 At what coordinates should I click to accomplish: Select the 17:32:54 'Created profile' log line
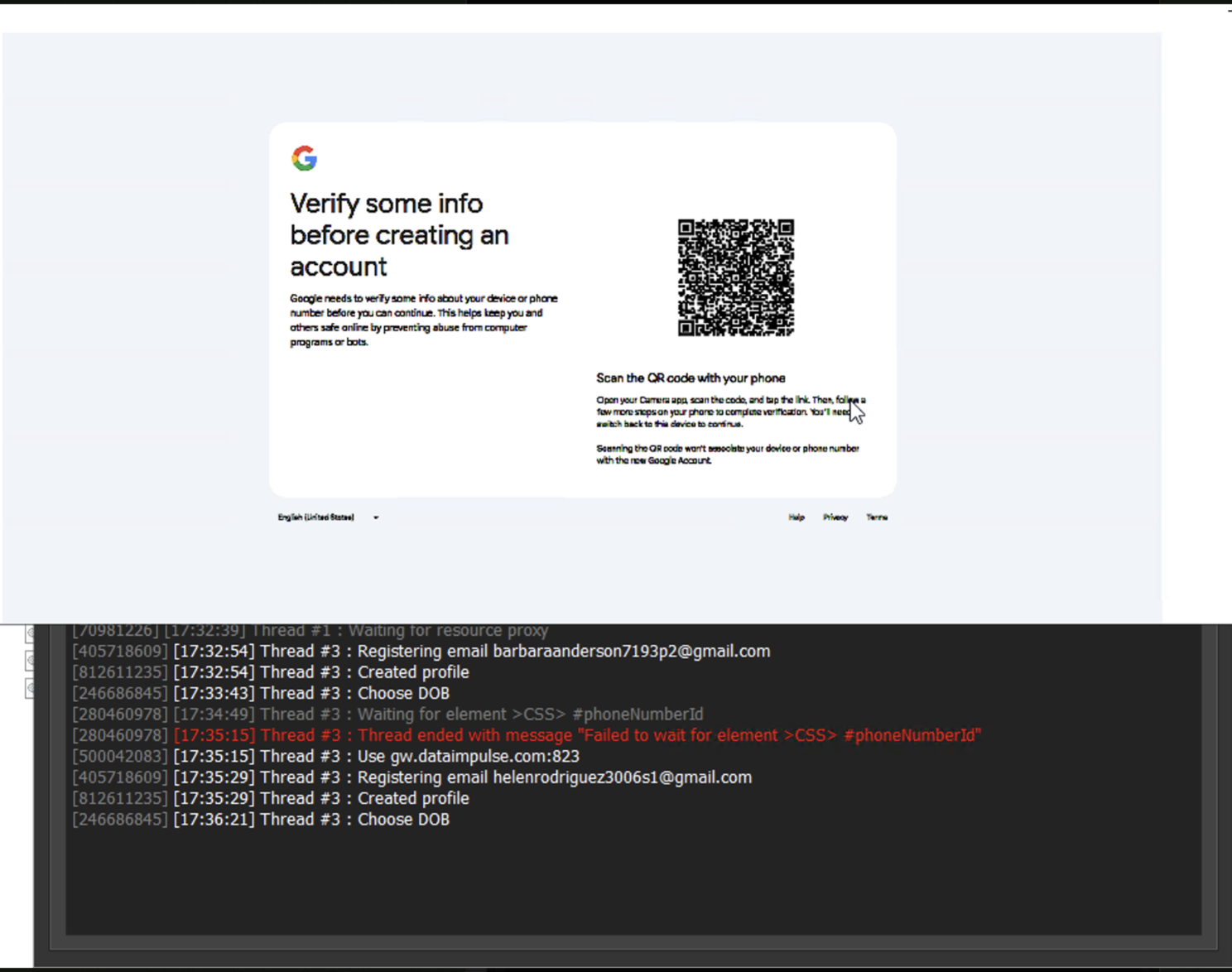point(271,672)
